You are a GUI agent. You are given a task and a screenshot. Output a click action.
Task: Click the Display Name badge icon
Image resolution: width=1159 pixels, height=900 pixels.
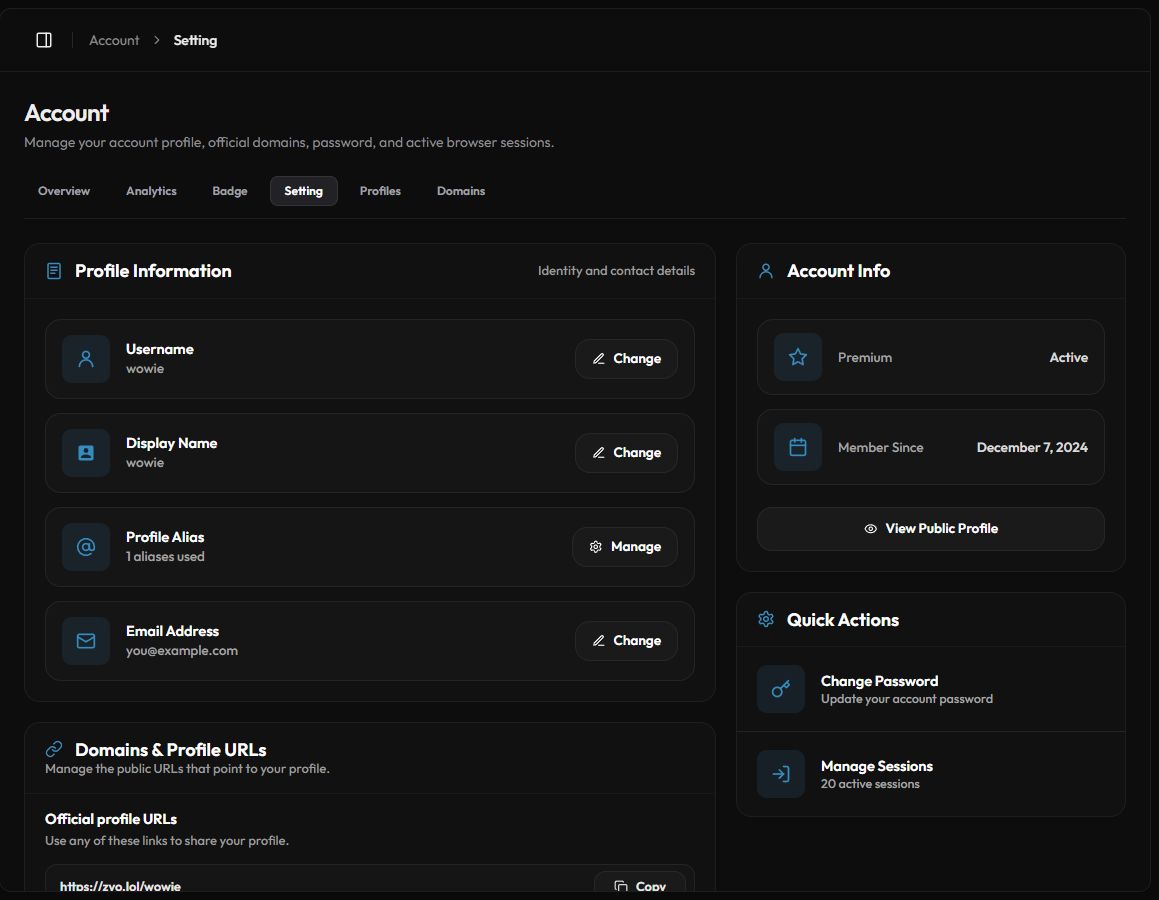tap(86, 453)
